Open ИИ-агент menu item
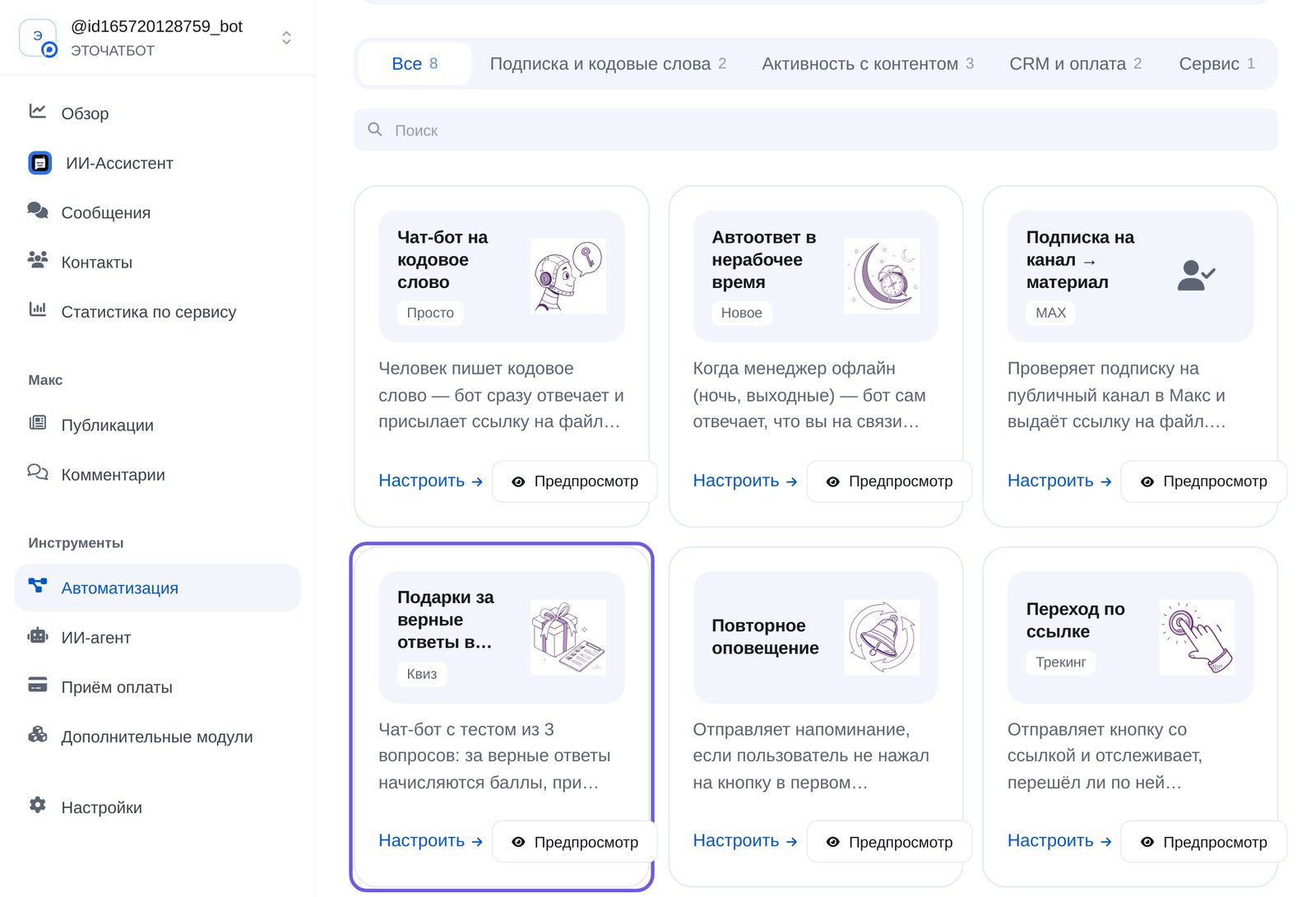This screenshot has width=1316, height=897. [157, 638]
